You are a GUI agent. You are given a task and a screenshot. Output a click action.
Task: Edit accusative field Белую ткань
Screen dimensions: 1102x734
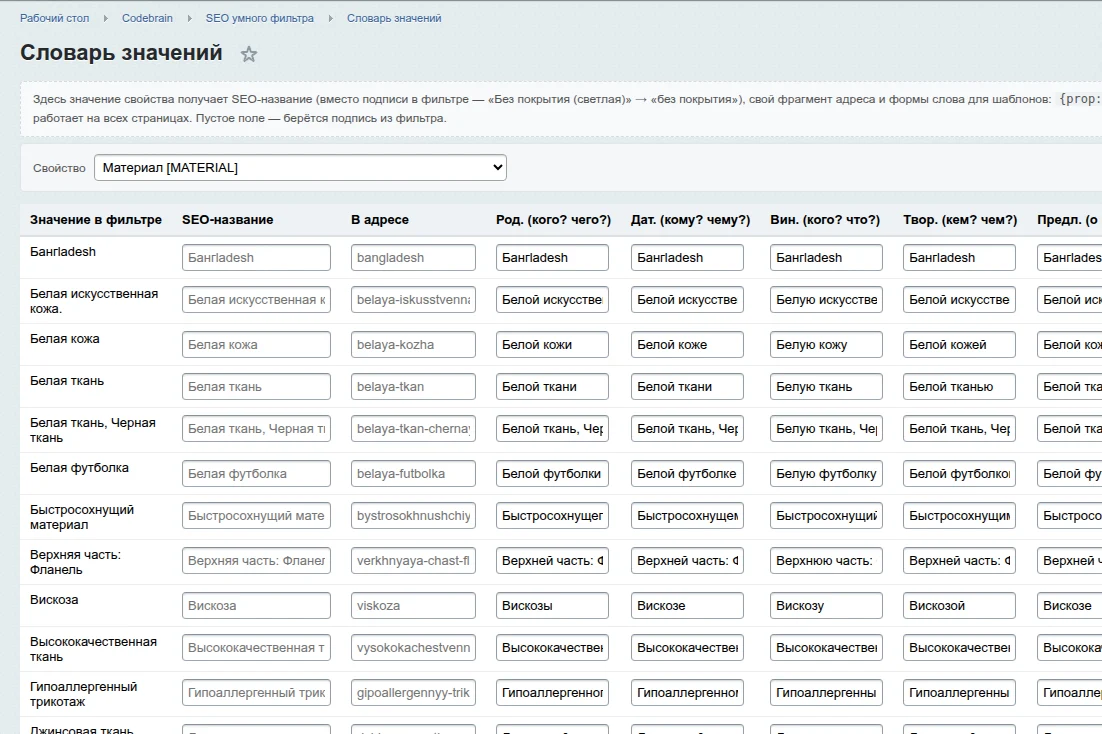pos(826,387)
